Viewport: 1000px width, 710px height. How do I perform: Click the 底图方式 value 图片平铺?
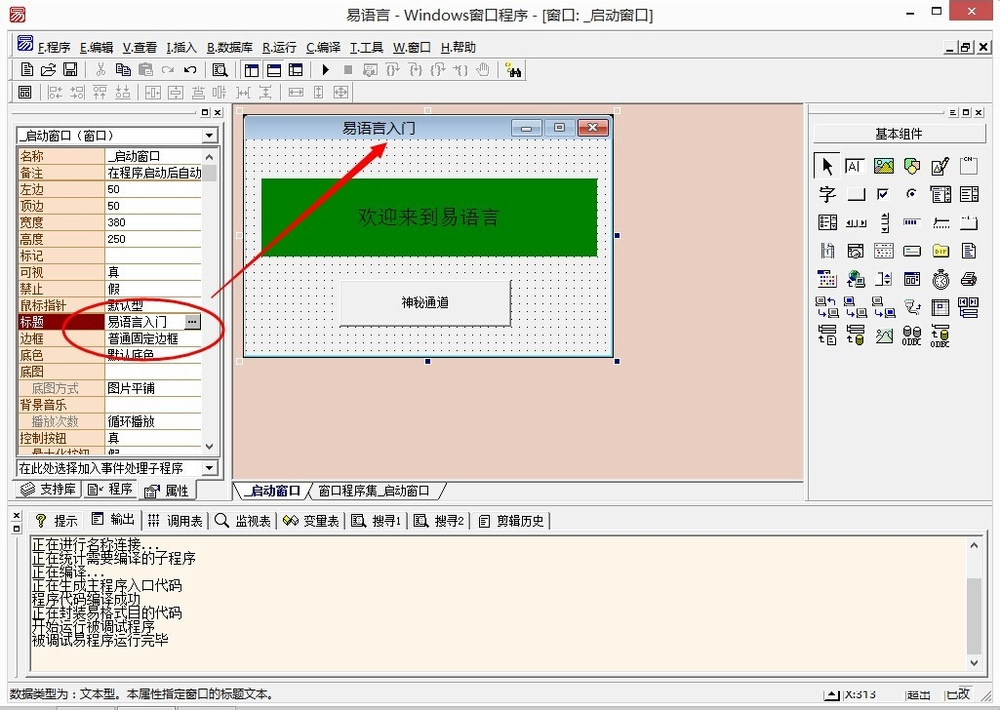coord(152,388)
